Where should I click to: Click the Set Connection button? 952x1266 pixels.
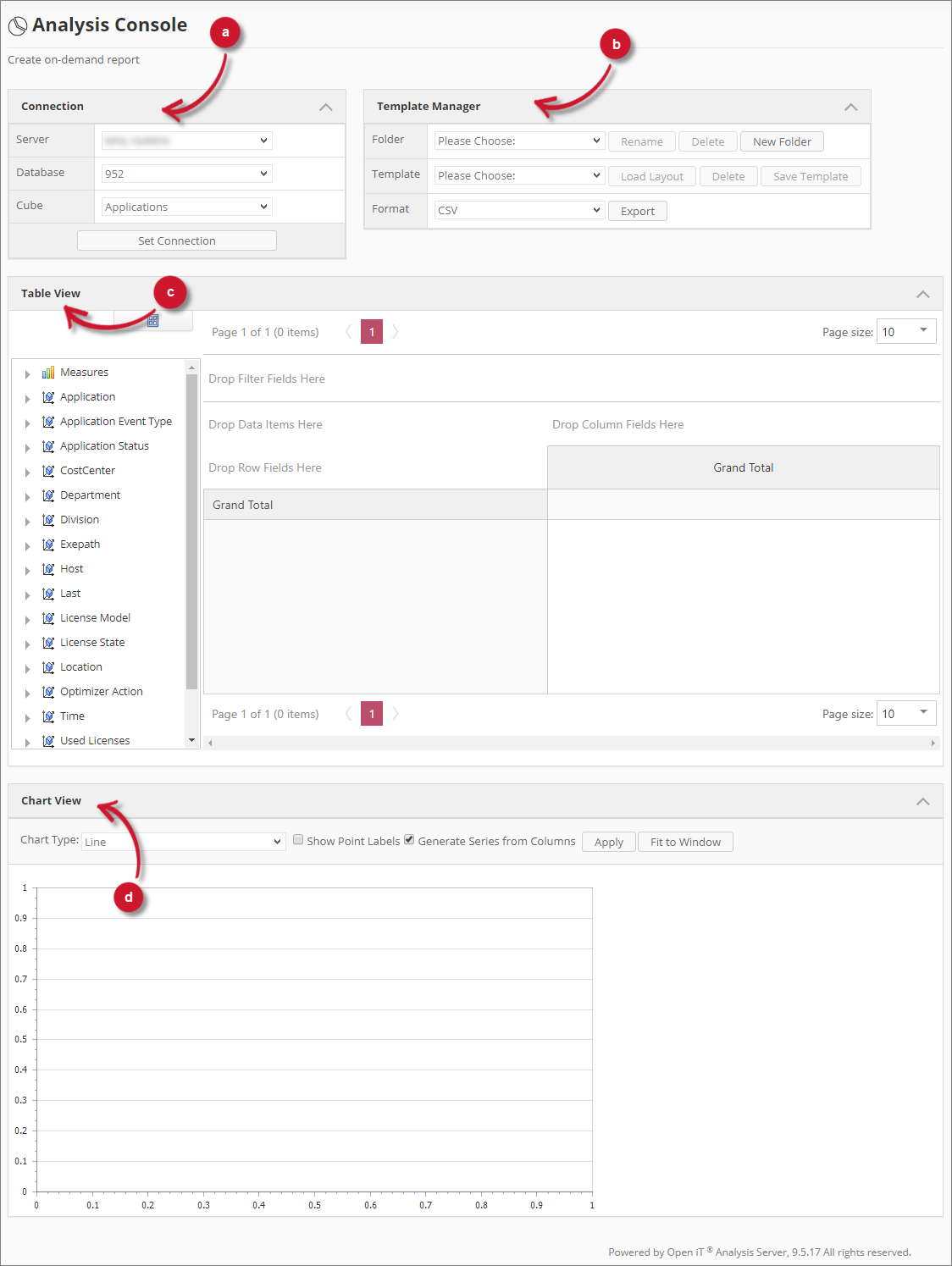point(176,240)
